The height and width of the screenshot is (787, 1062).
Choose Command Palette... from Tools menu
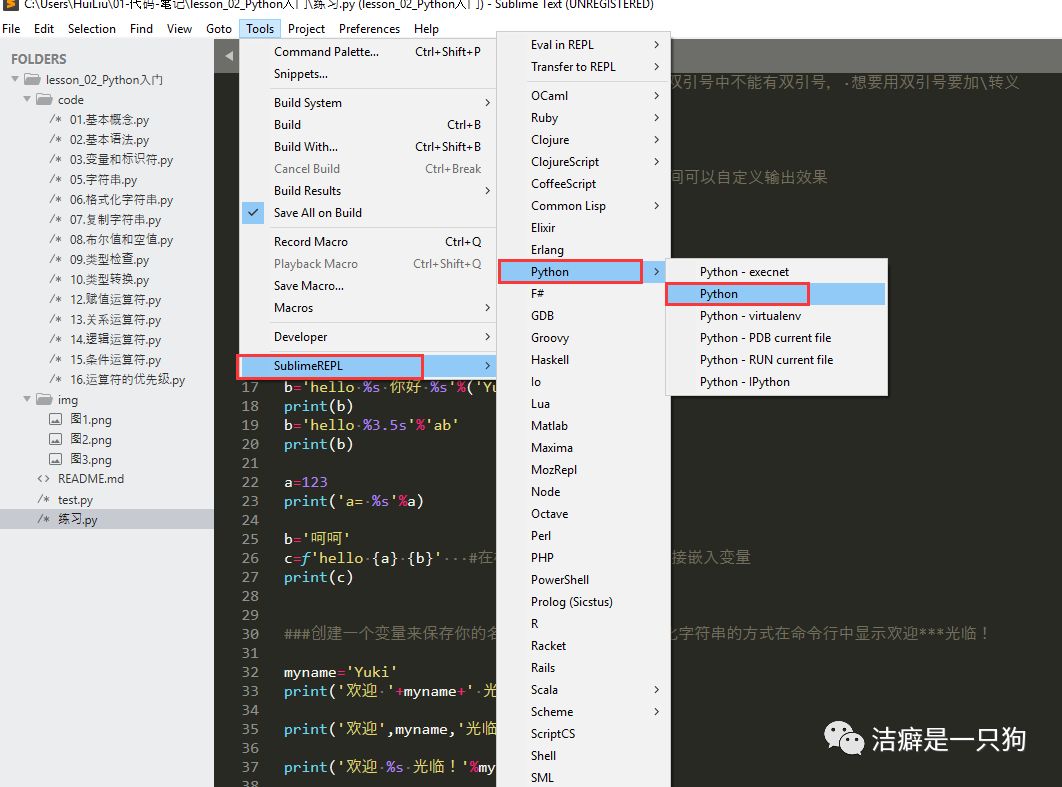click(x=368, y=51)
